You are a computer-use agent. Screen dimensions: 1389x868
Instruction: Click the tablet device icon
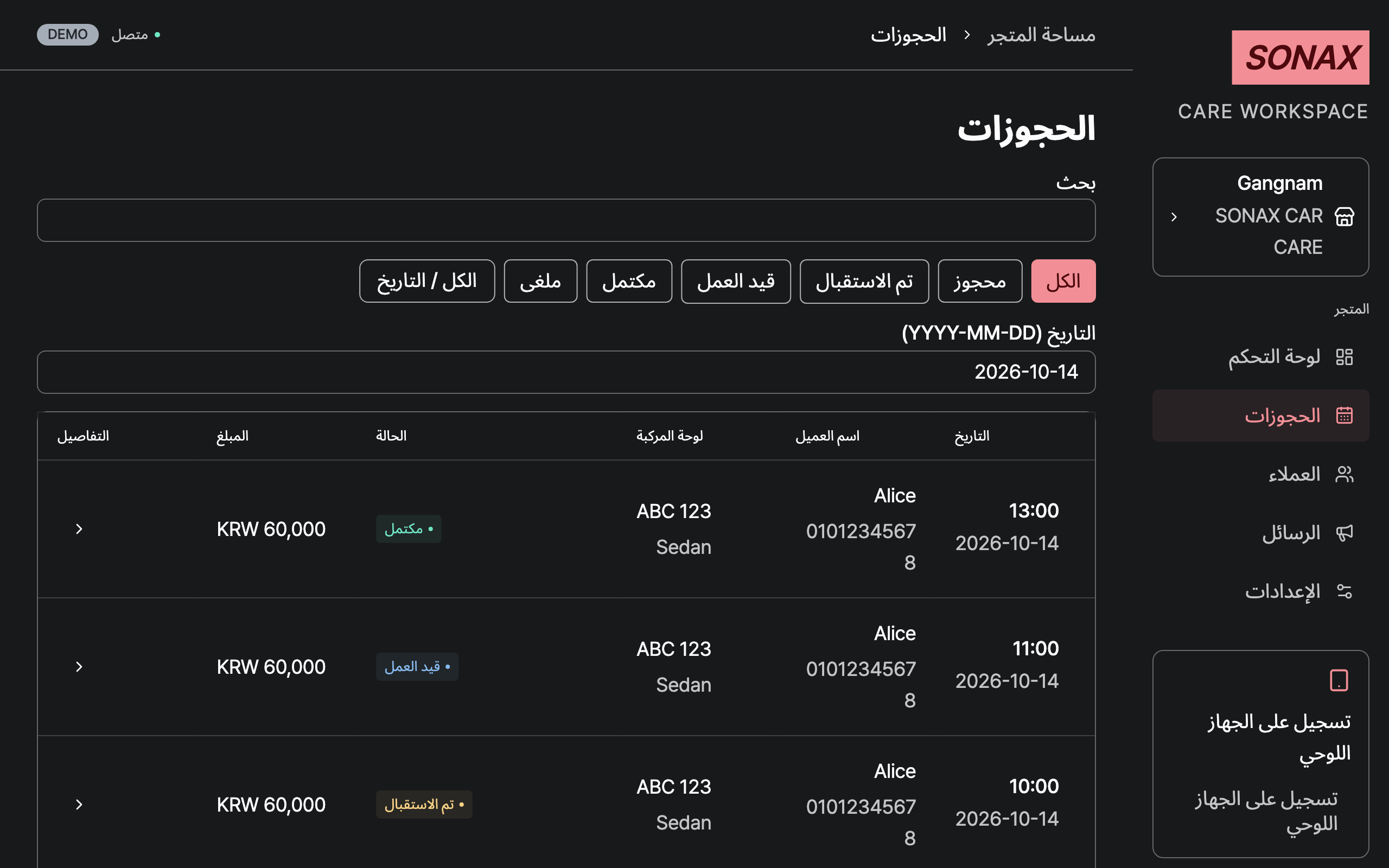1339,680
